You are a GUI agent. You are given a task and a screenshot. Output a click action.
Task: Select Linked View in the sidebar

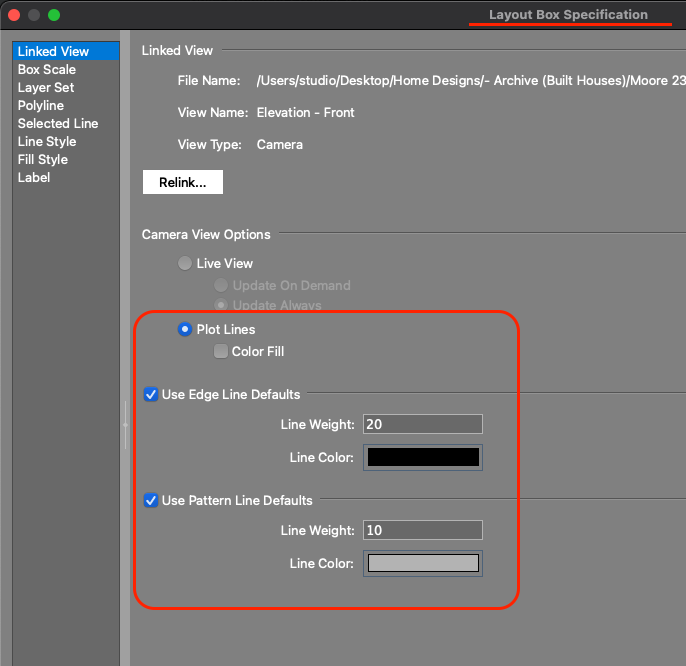[x=53, y=51]
